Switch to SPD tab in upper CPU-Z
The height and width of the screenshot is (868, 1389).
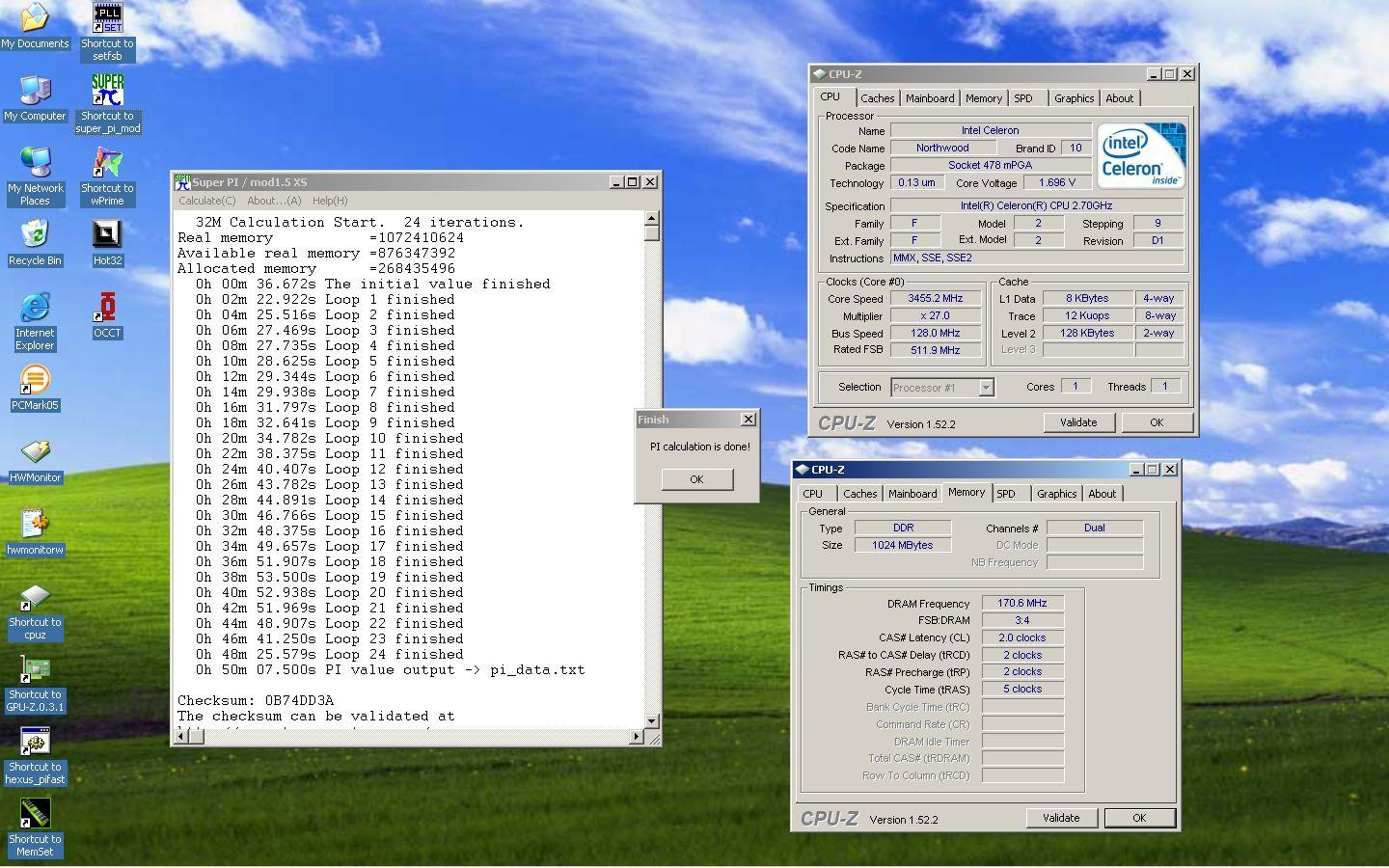coord(1023,98)
